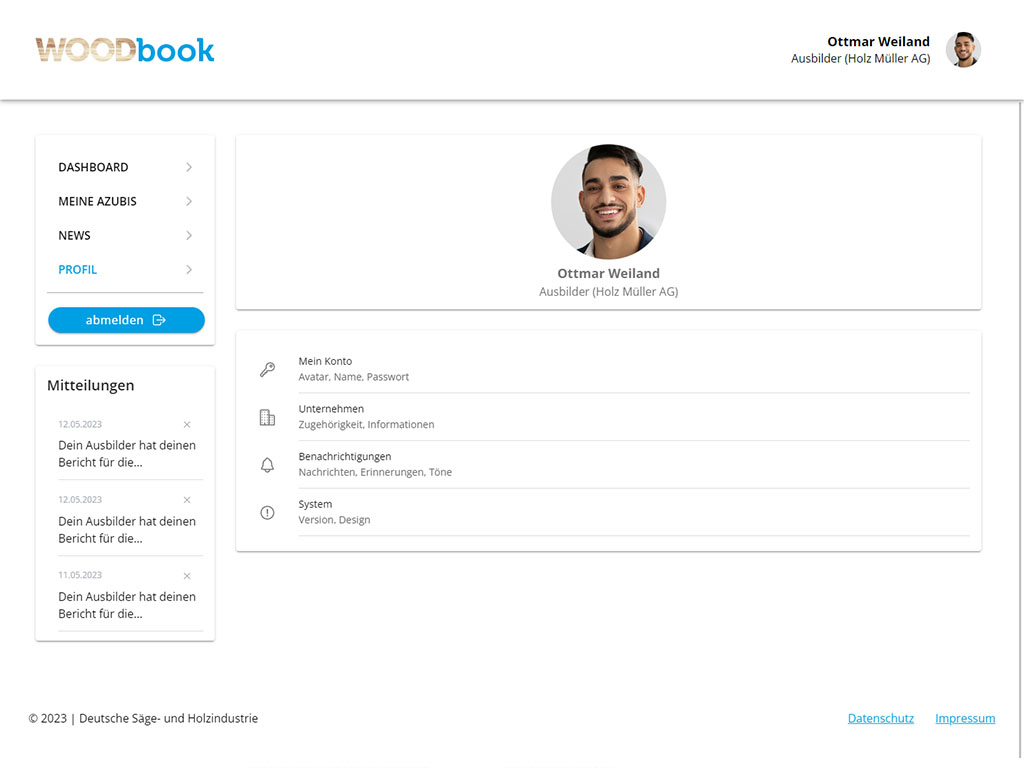This screenshot has width=1024, height=768.
Task: Open the header avatar of Ottmar Weiland
Action: [x=963, y=50]
